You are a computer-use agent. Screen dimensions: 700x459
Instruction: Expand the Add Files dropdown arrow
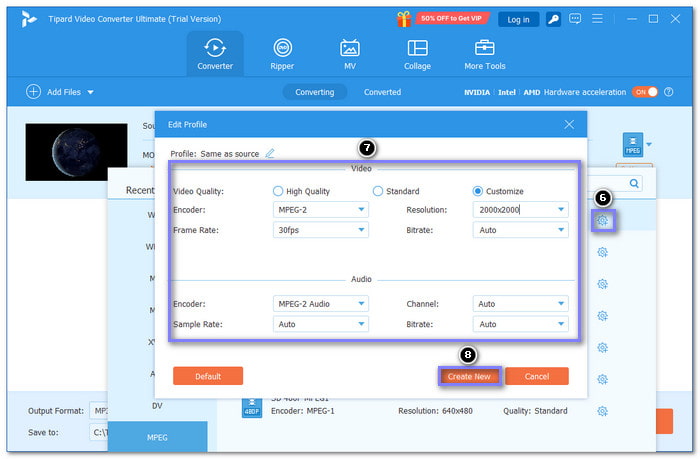pyautogui.click(x=91, y=92)
